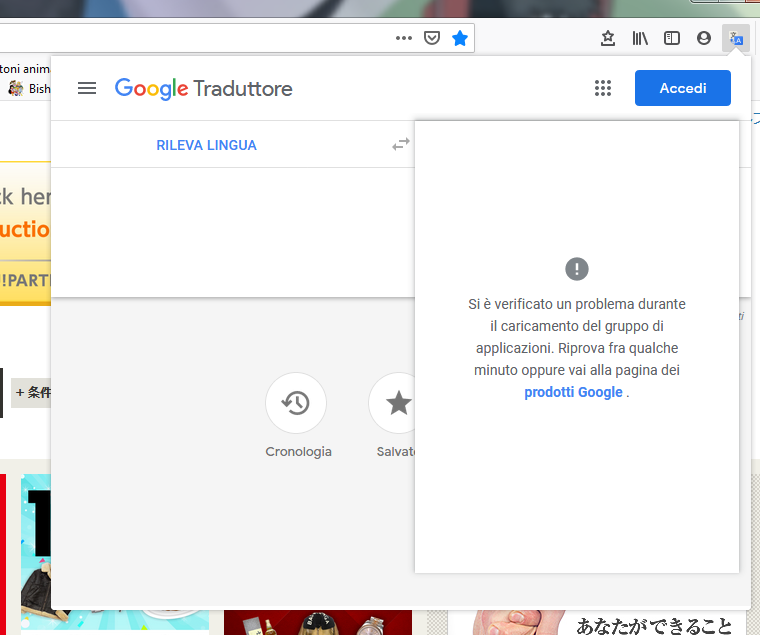This screenshot has width=760, height=635.
Task: Open Cronologia history button
Action: [296, 402]
